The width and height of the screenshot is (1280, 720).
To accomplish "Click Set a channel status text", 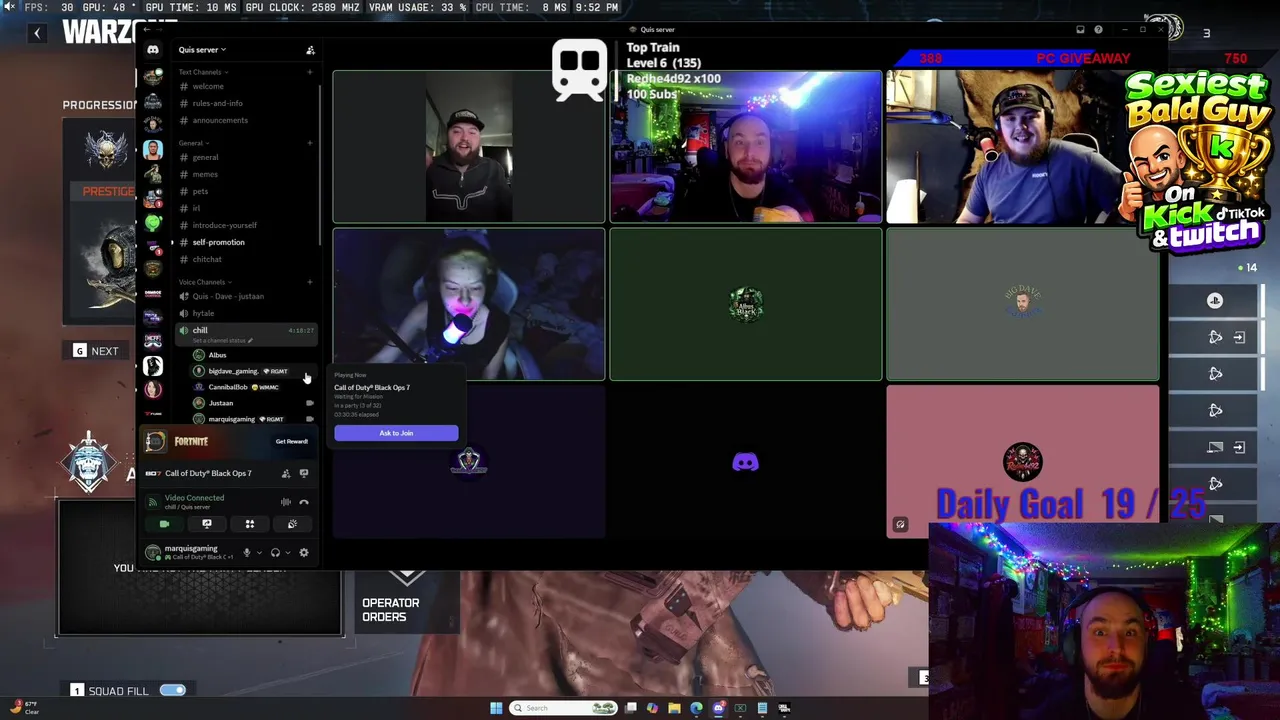I will [x=221, y=340].
